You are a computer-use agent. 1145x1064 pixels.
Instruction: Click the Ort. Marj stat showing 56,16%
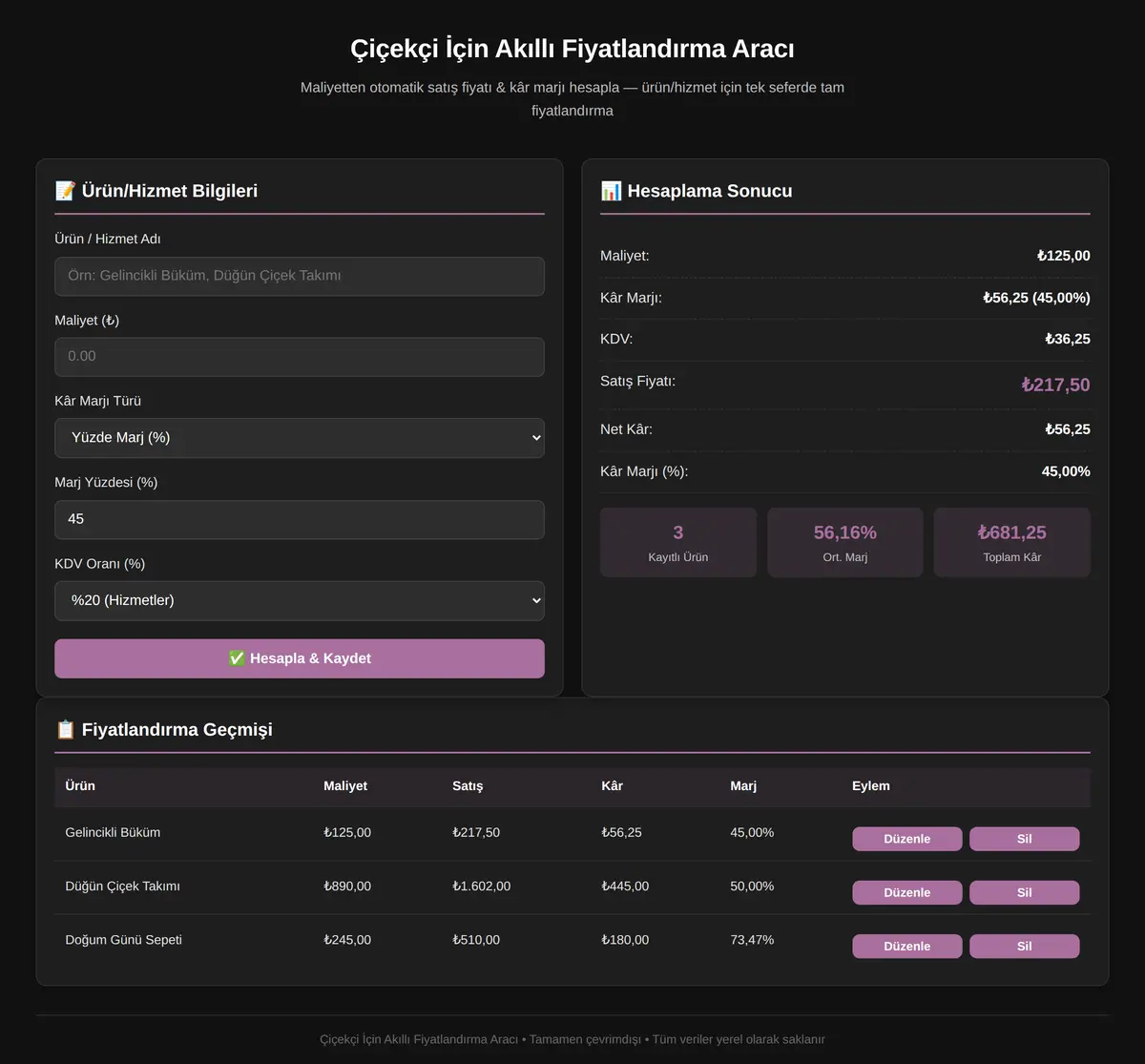pos(845,542)
